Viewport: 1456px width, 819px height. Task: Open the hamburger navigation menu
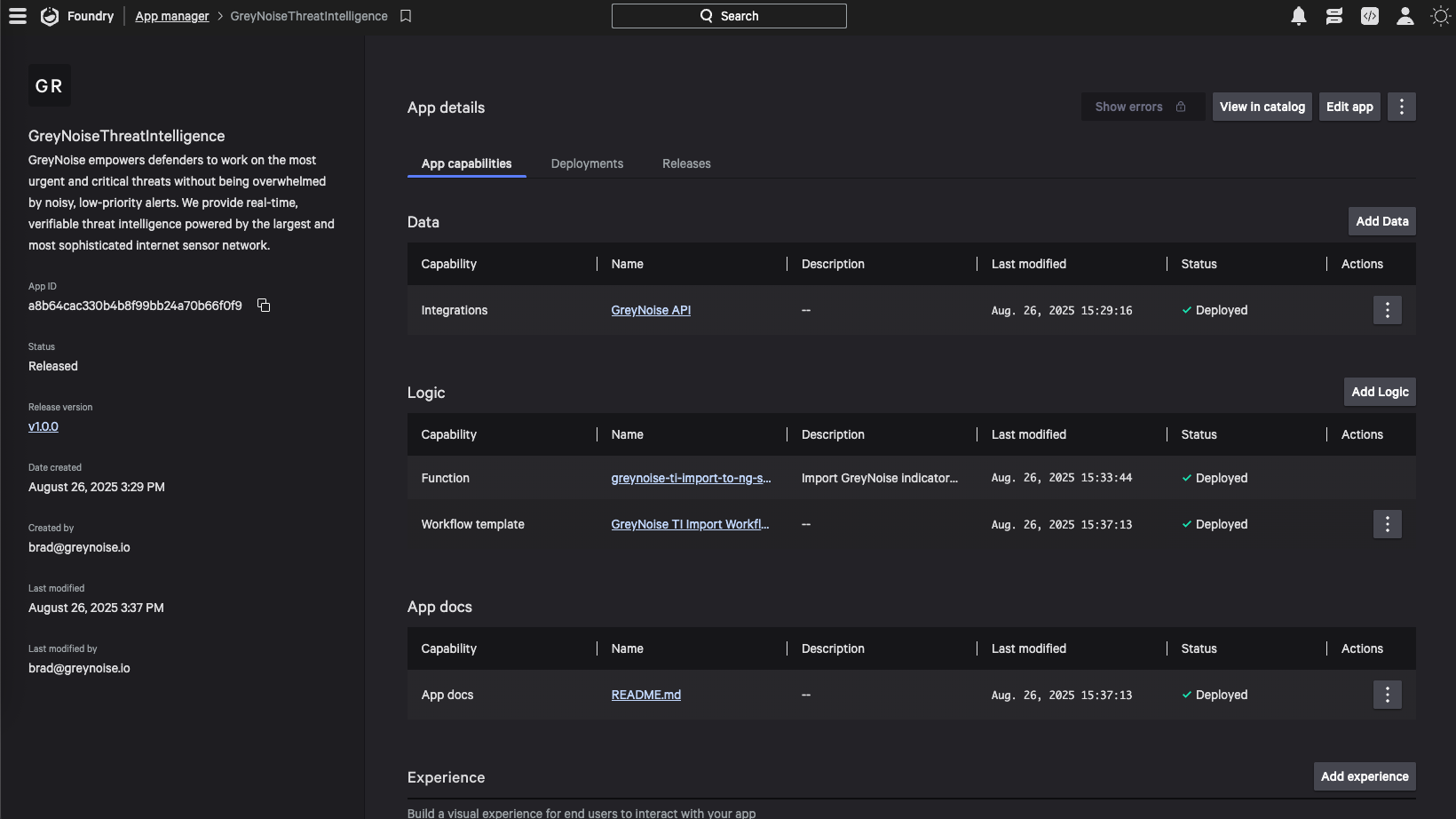click(x=18, y=16)
